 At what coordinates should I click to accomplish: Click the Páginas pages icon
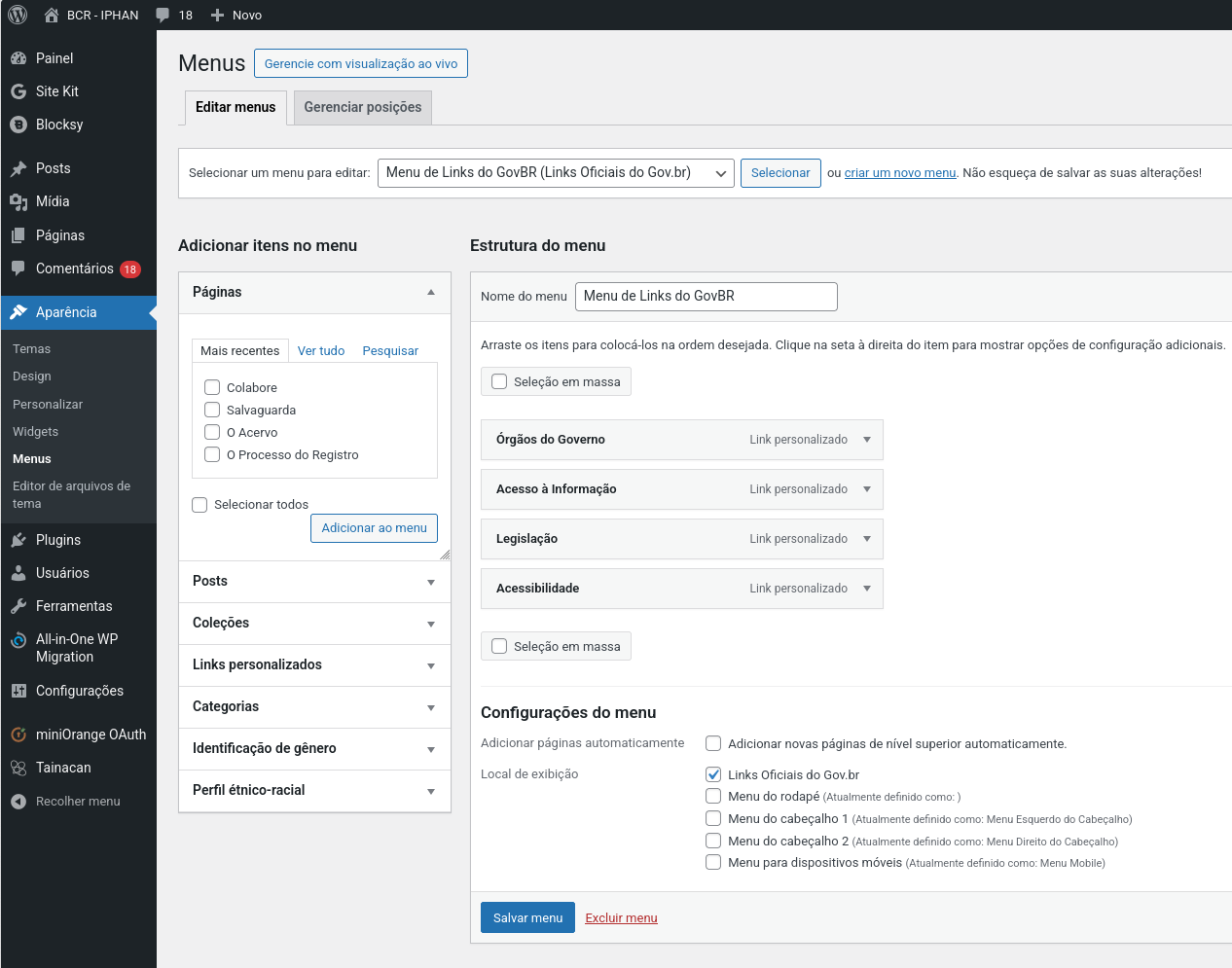coord(18,235)
